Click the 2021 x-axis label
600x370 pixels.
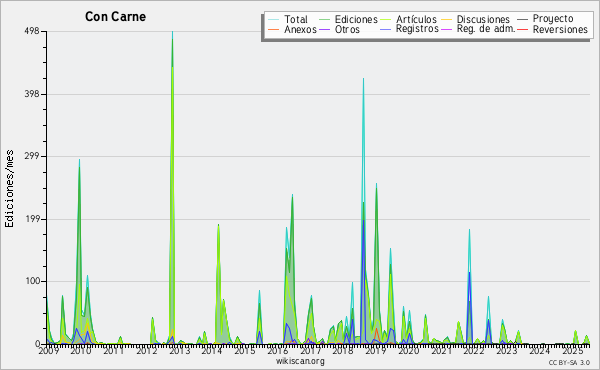[442, 351]
